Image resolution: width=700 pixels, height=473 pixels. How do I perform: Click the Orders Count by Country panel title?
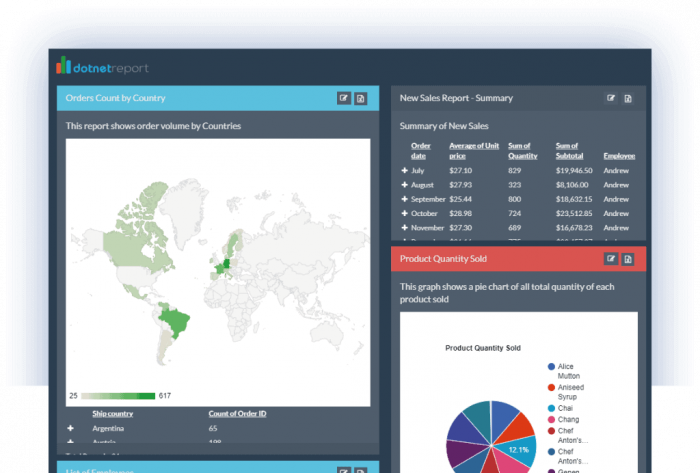point(115,98)
